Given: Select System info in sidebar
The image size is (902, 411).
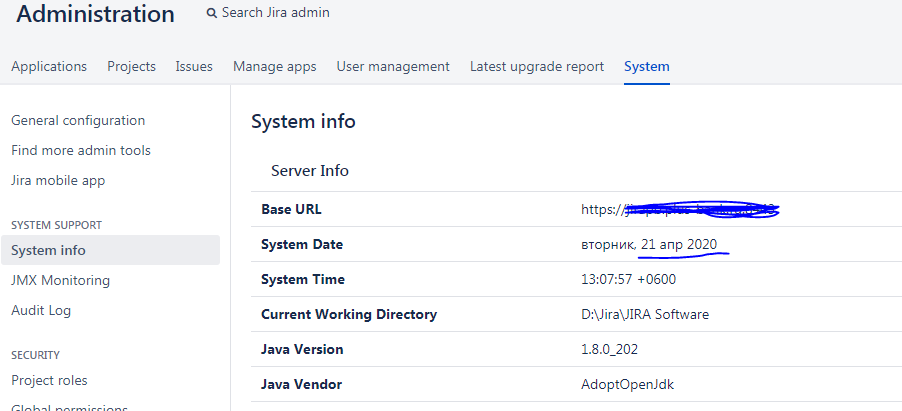Looking at the screenshot, I should (x=110, y=250).
